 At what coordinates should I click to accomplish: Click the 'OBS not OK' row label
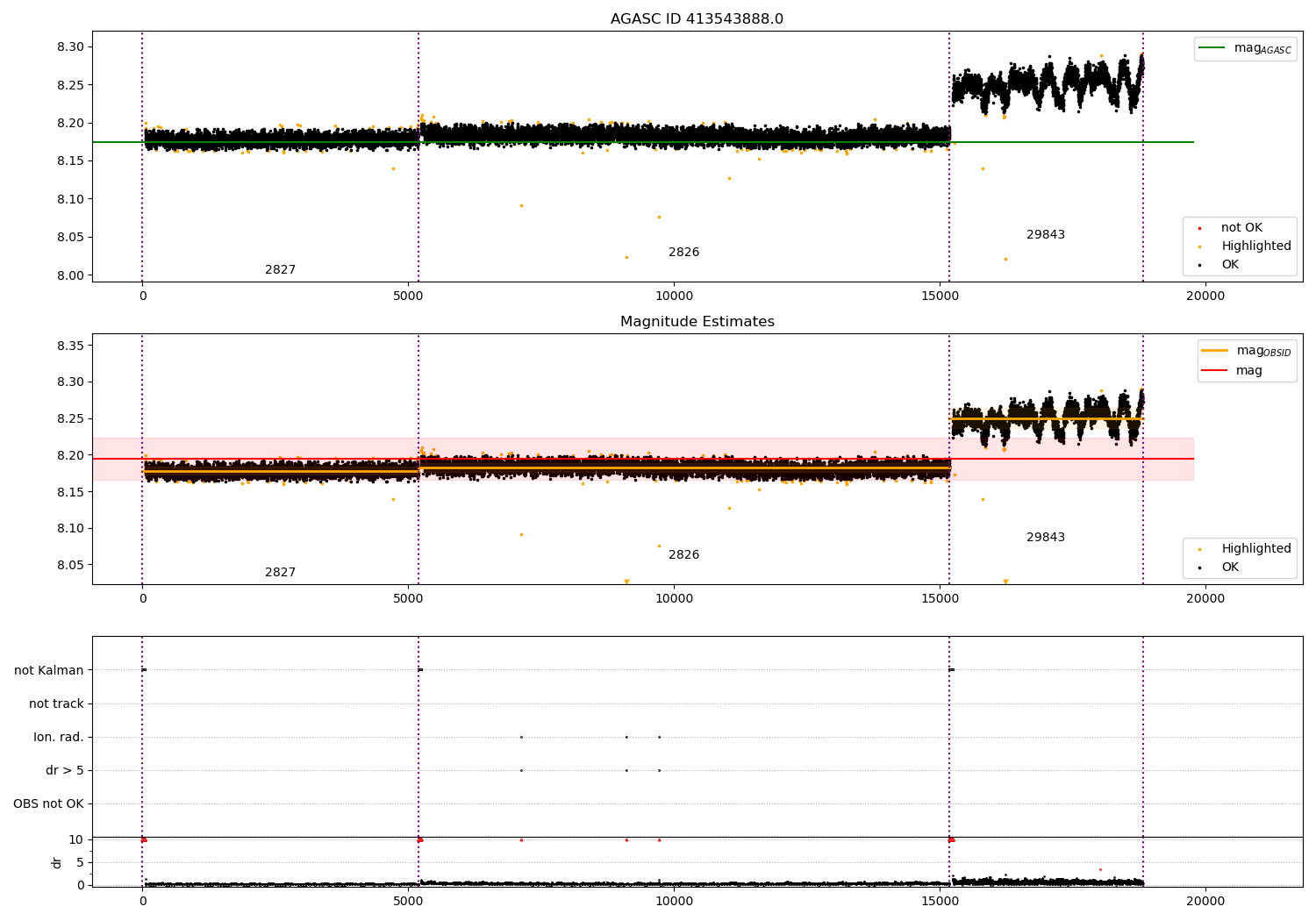pos(48,804)
